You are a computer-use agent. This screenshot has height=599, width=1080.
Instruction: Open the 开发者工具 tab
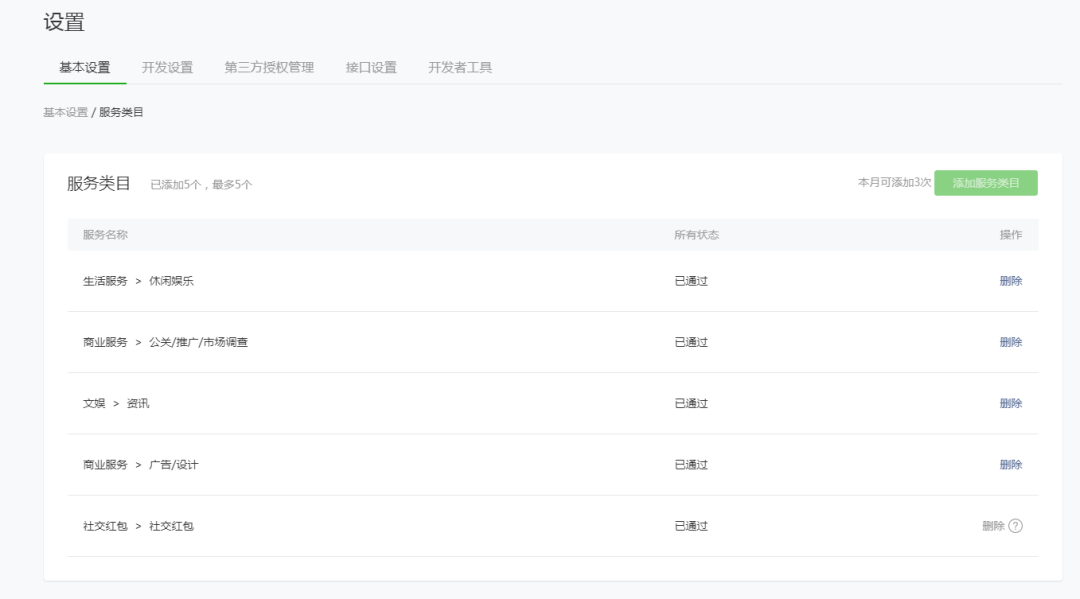(x=460, y=67)
